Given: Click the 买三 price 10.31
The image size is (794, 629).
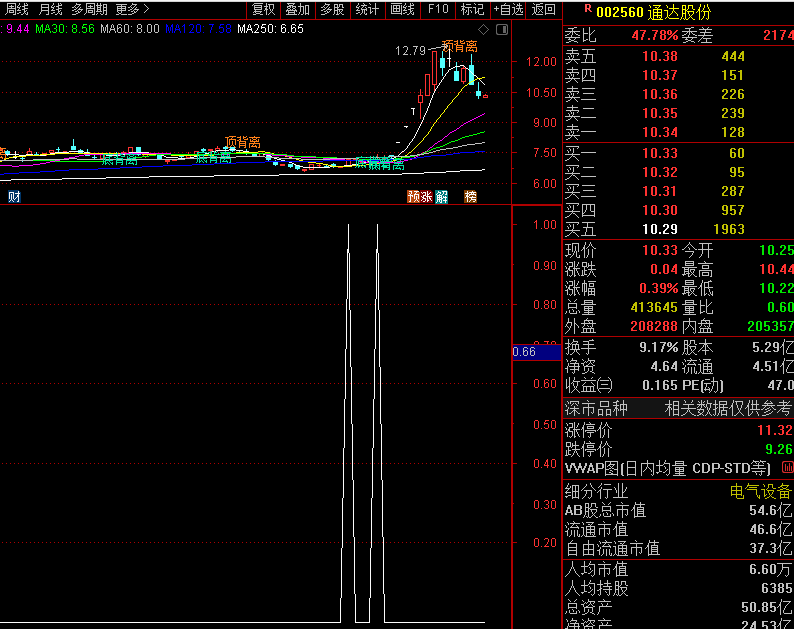Looking at the screenshot, I should [x=660, y=191].
